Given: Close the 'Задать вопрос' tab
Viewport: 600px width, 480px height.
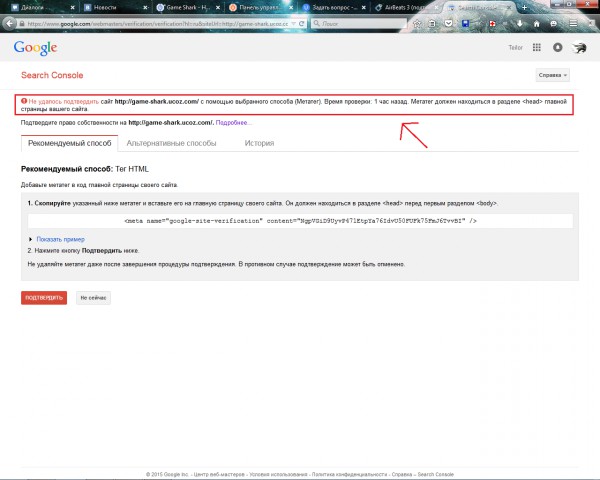Looking at the screenshot, I should click(364, 8).
